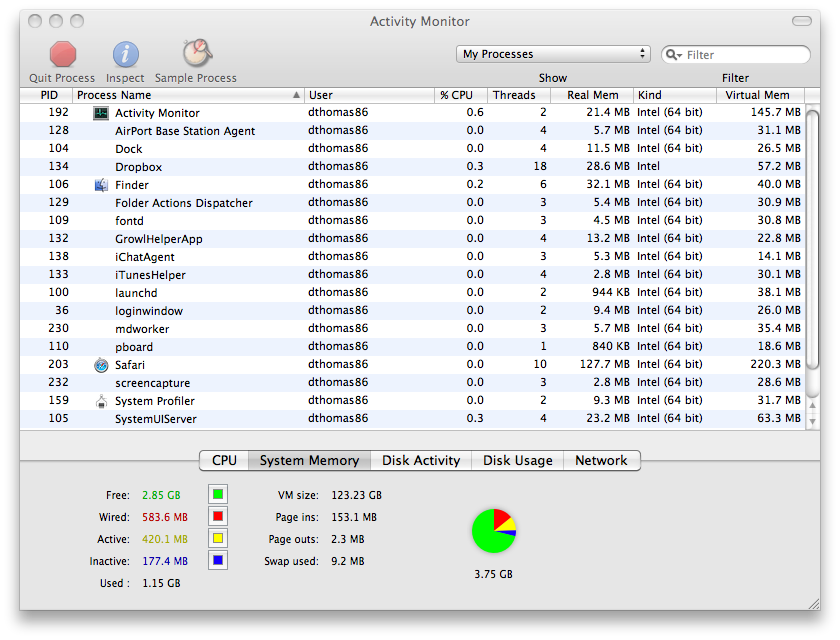This screenshot has width=840, height=640.
Task: Click the Free value 2.85 GB
Action: (161, 495)
